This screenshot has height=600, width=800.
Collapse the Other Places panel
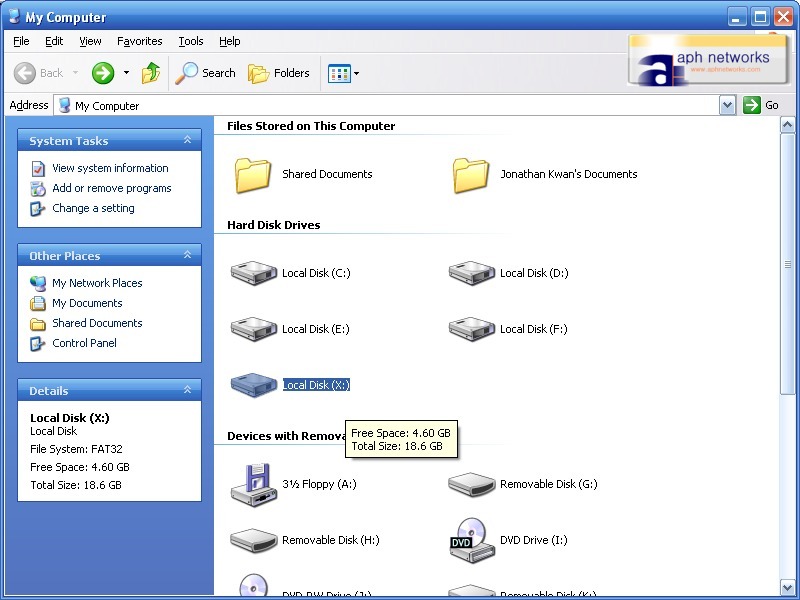pos(187,256)
